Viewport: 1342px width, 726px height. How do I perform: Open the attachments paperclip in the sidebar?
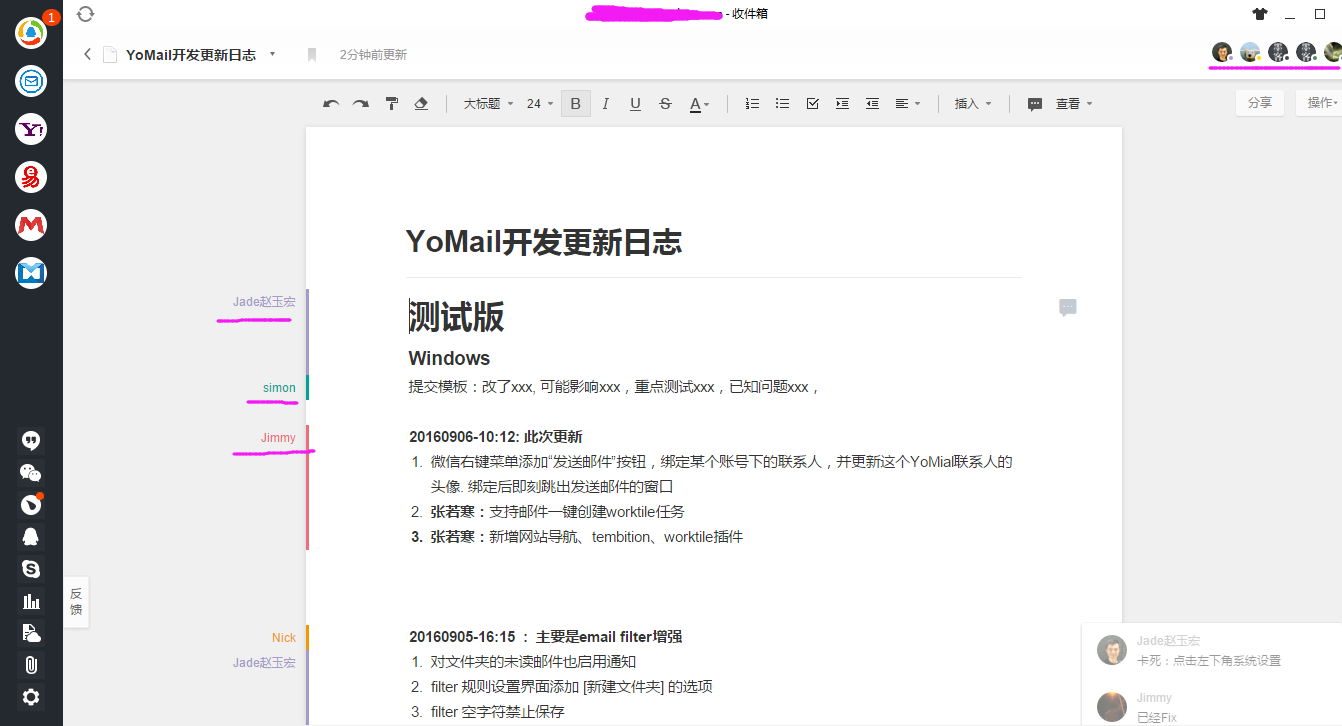click(31, 664)
